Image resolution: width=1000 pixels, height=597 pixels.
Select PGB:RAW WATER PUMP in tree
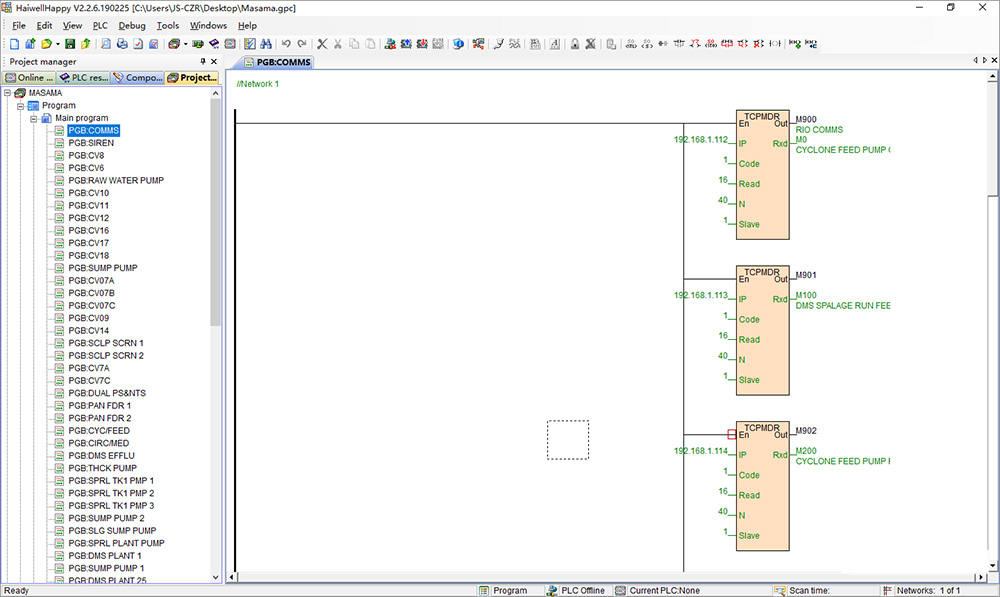click(116, 181)
